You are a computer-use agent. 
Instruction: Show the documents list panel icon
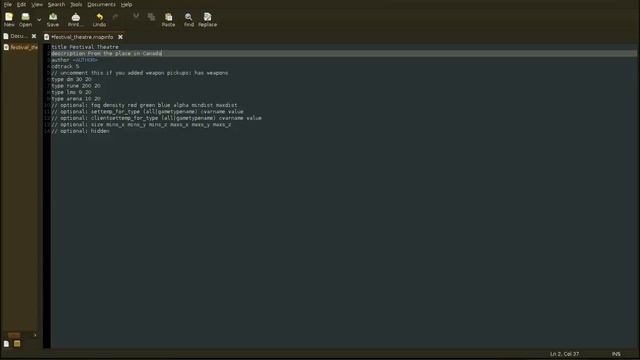6,344
